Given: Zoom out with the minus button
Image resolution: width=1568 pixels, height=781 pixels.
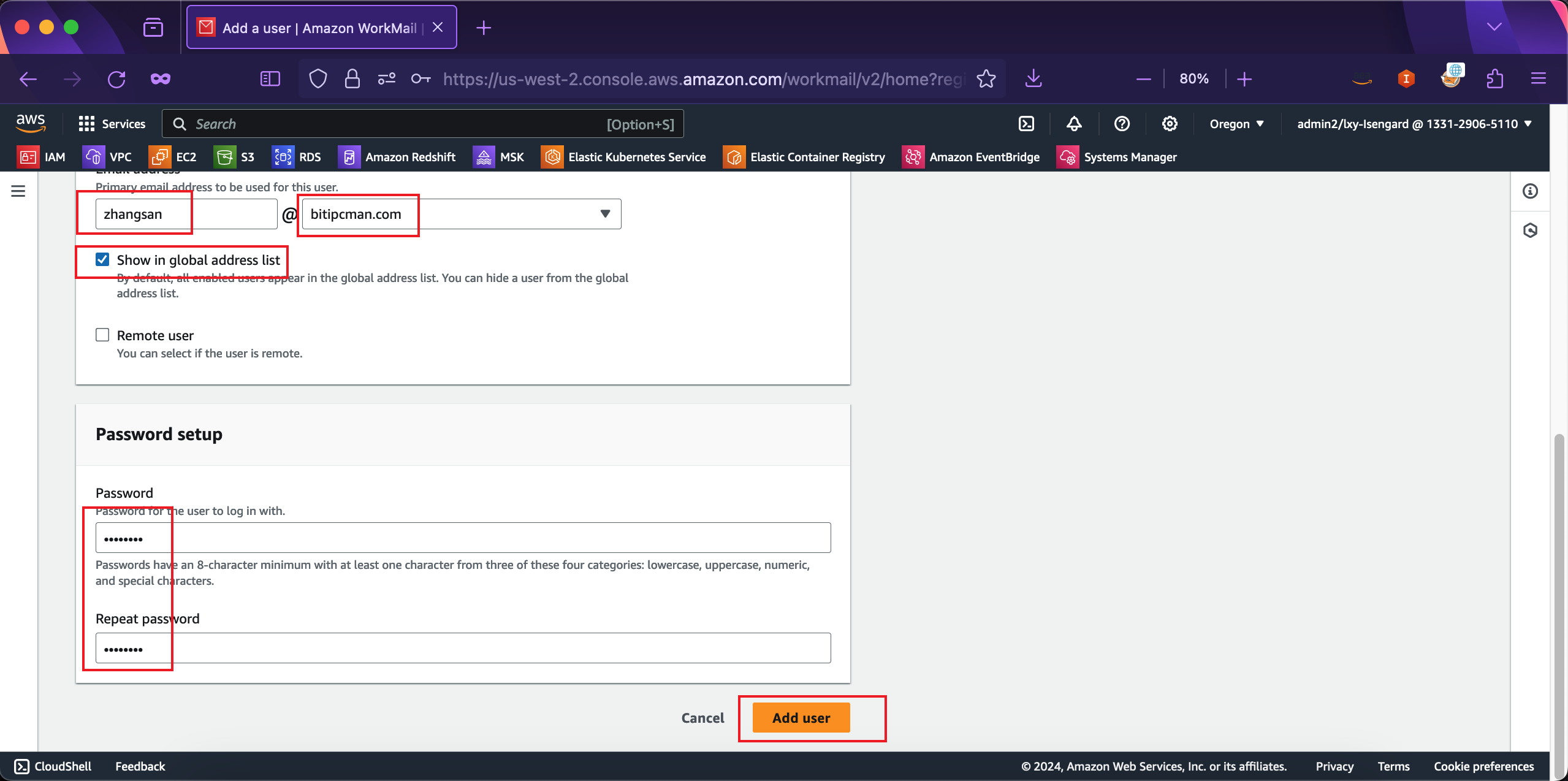Looking at the screenshot, I should coord(1143,79).
